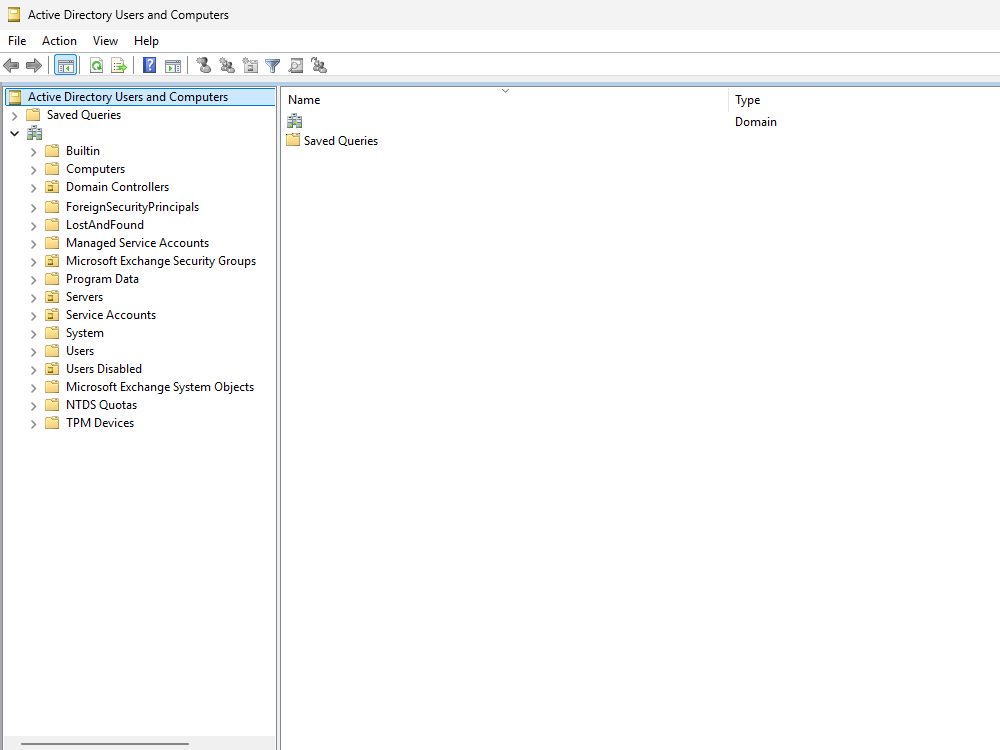Click the Servers OU folder icon
This screenshot has height=750, width=1000.
click(52, 297)
